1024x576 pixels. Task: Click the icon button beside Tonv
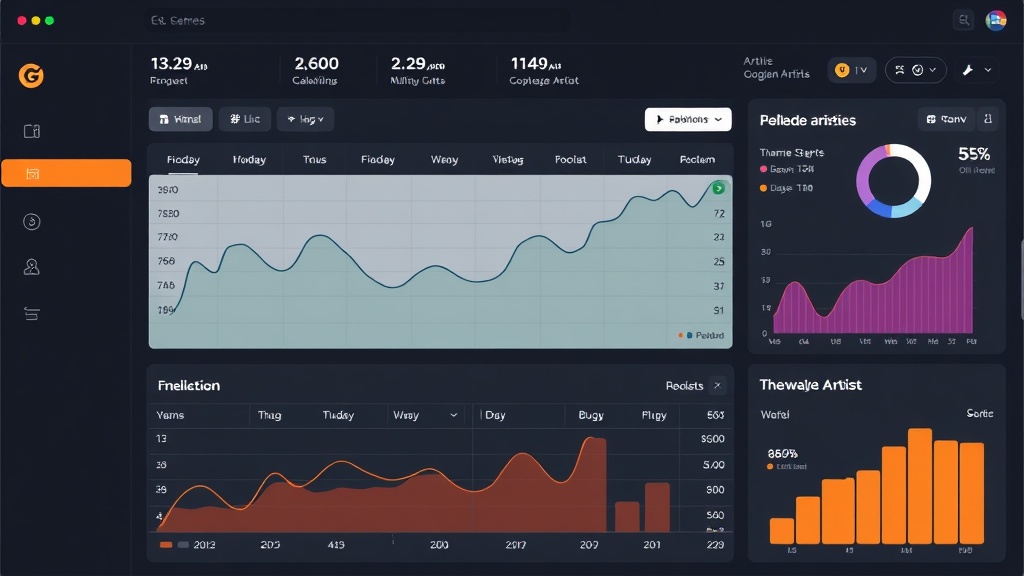click(x=988, y=119)
